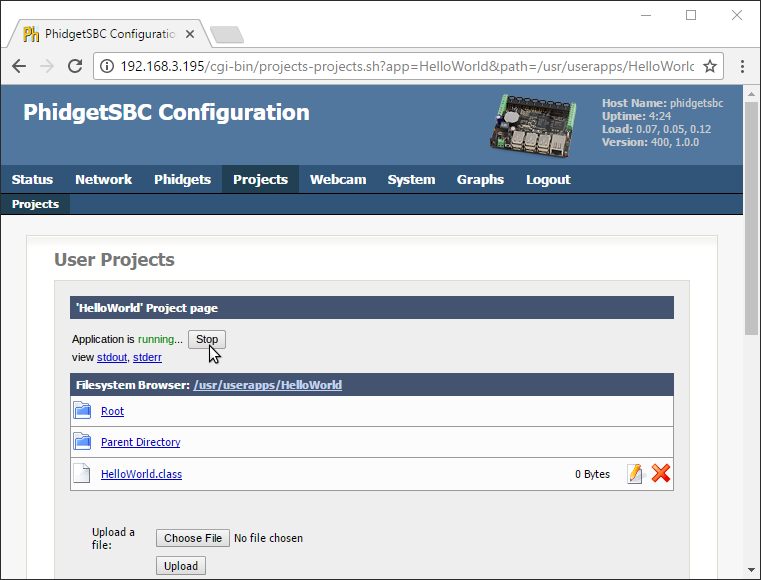Minimize the browser window
Image resolution: width=761 pixels, height=580 pixels.
click(x=646, y=16)
